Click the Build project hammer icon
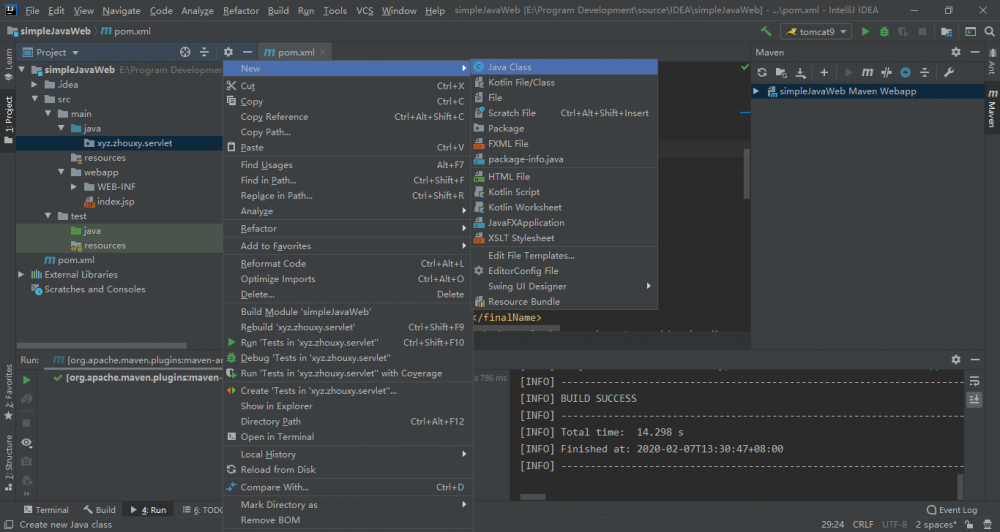Image resolution: width=1000 pixels, height=532 pixels. [x=766, y=31]
